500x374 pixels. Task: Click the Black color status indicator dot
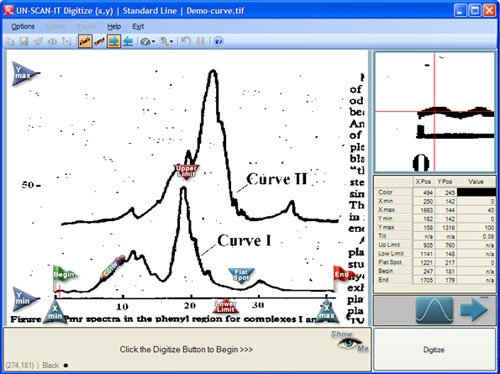click(66, 365)
